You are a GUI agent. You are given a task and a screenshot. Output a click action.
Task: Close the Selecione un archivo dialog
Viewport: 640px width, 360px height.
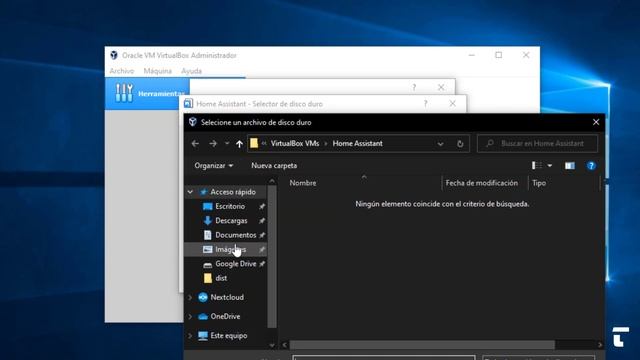click(x=596, y=122)
